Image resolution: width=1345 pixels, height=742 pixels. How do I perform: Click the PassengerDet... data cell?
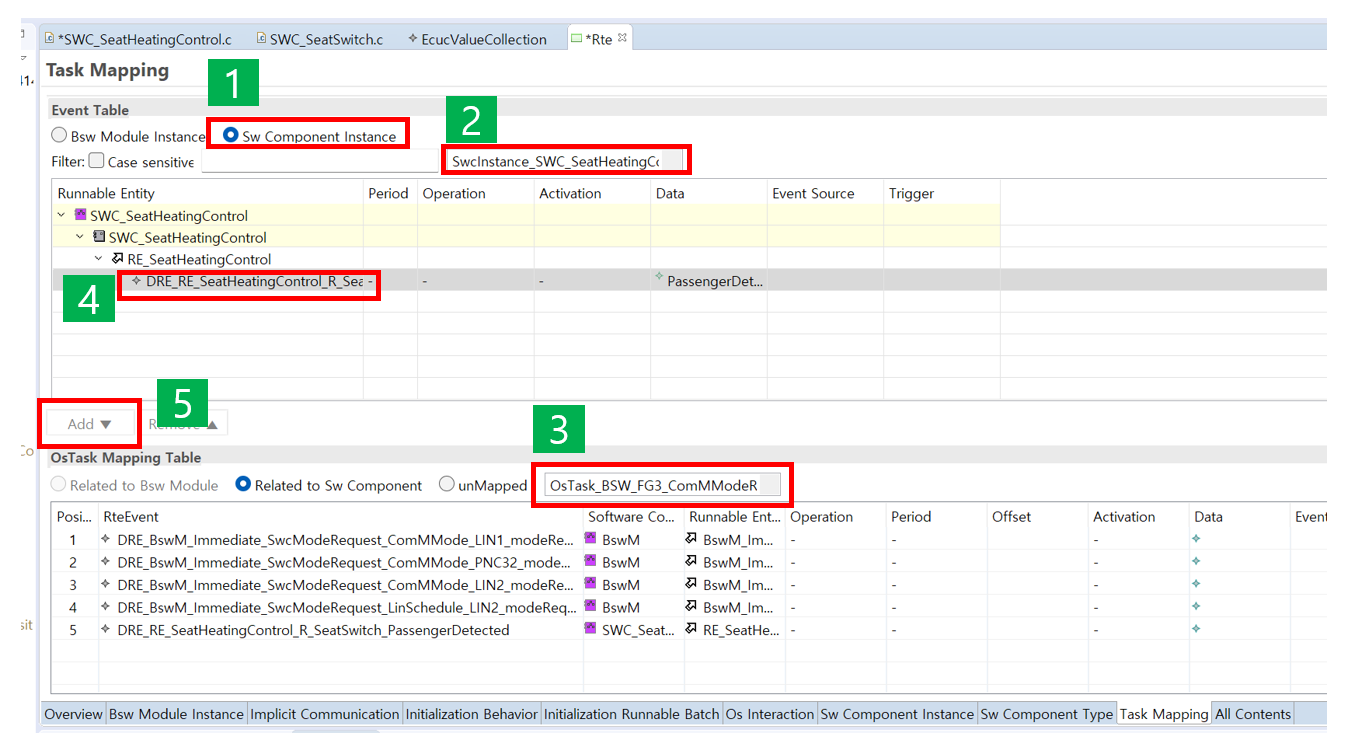(x=709, y=281)
